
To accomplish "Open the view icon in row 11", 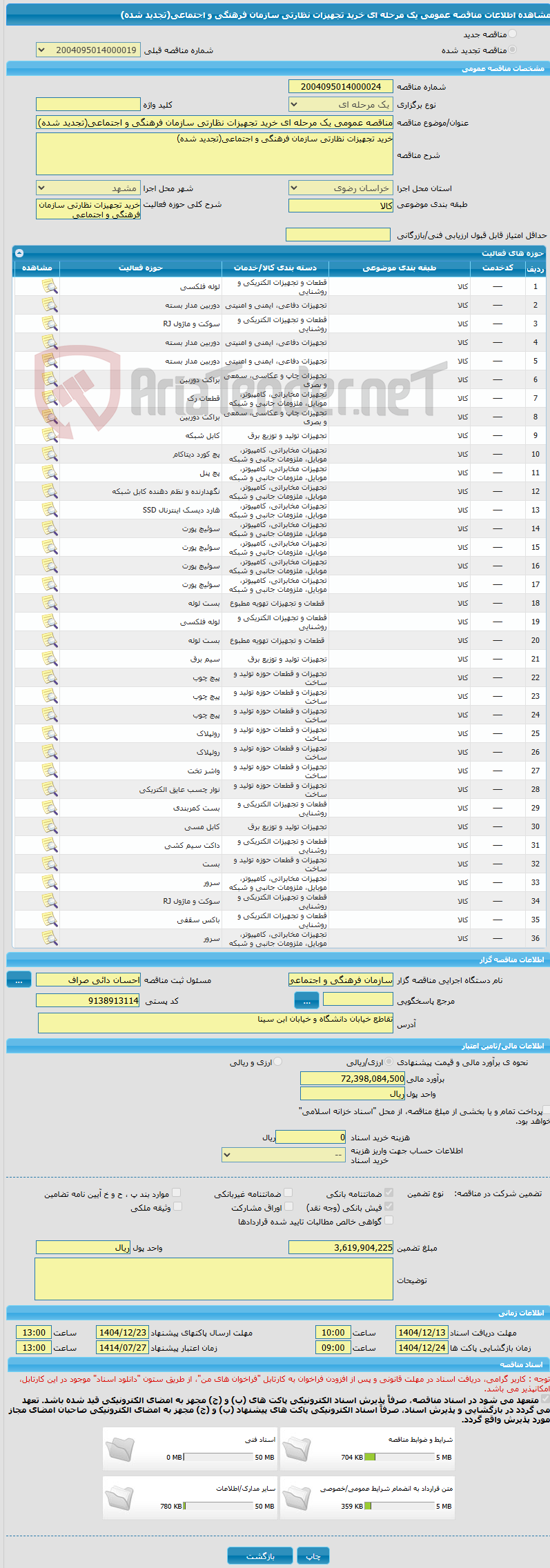I will point(50,473).
